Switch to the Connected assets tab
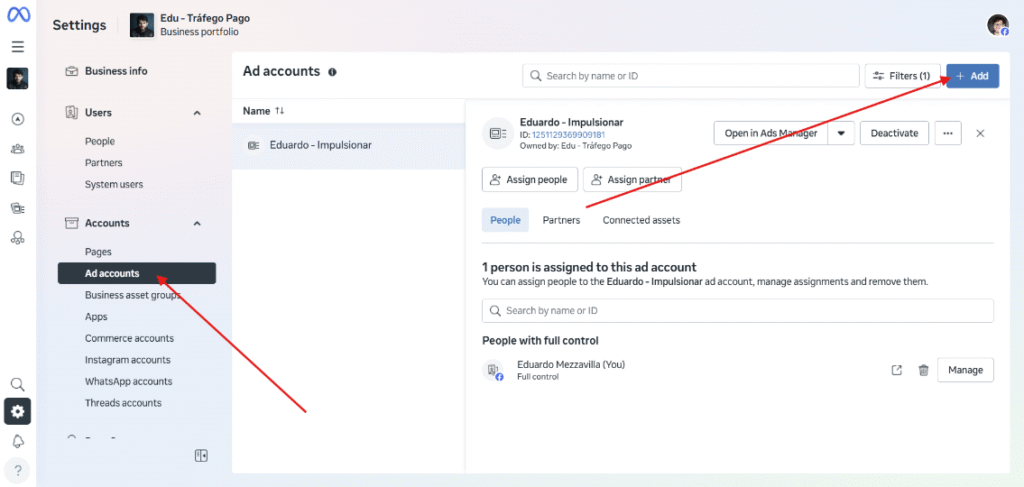The image size is (1024, 487). 641,220
